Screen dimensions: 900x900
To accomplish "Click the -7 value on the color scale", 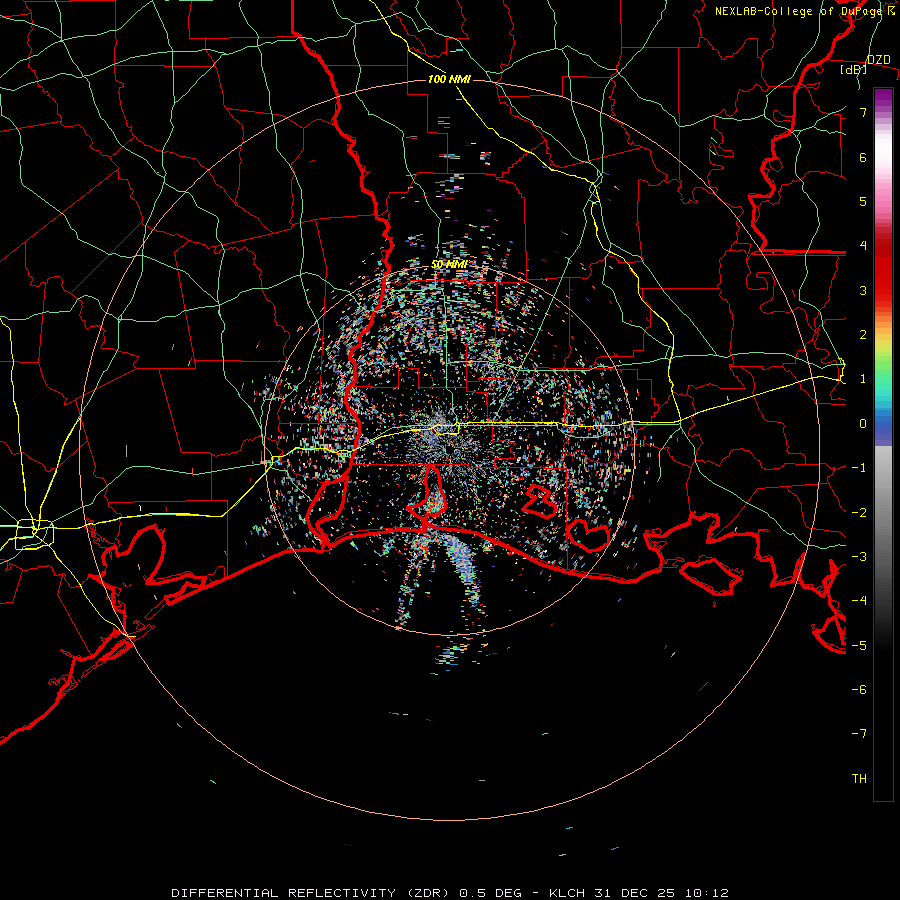I will [859, 734].
